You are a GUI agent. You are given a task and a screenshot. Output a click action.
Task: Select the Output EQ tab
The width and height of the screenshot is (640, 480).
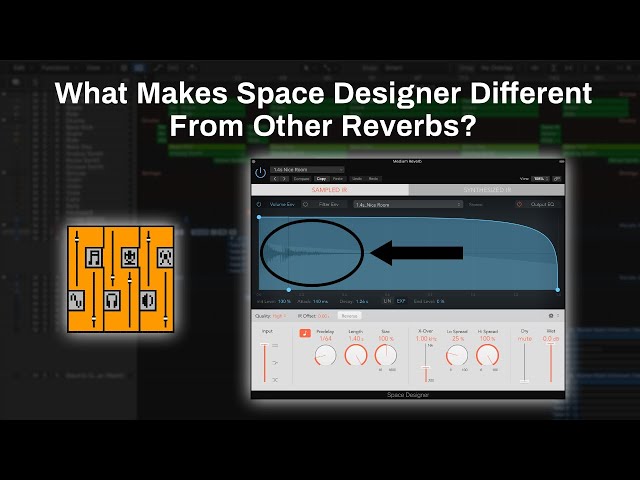542,204
